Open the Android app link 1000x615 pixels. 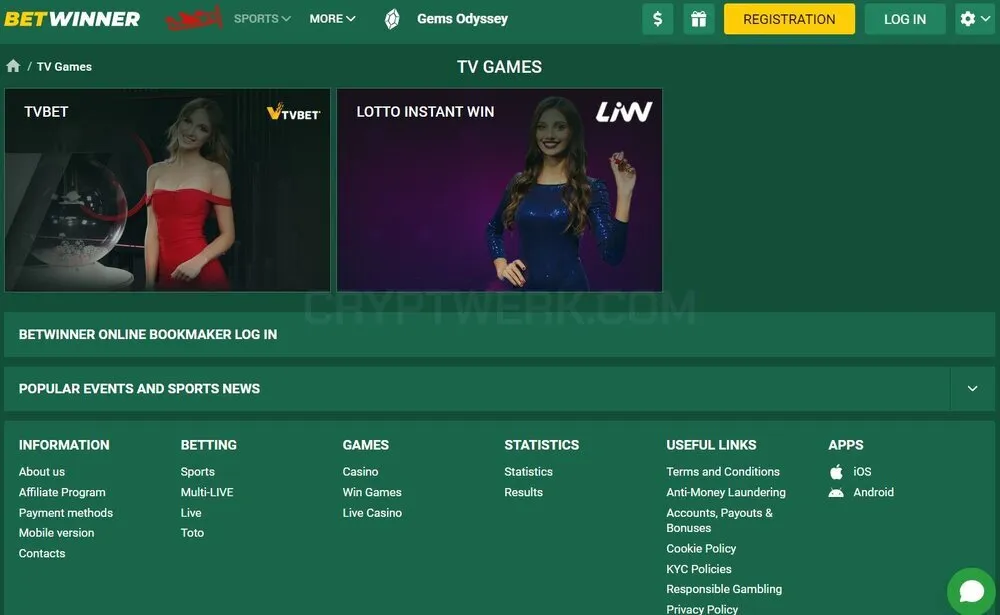coord(874,492)
